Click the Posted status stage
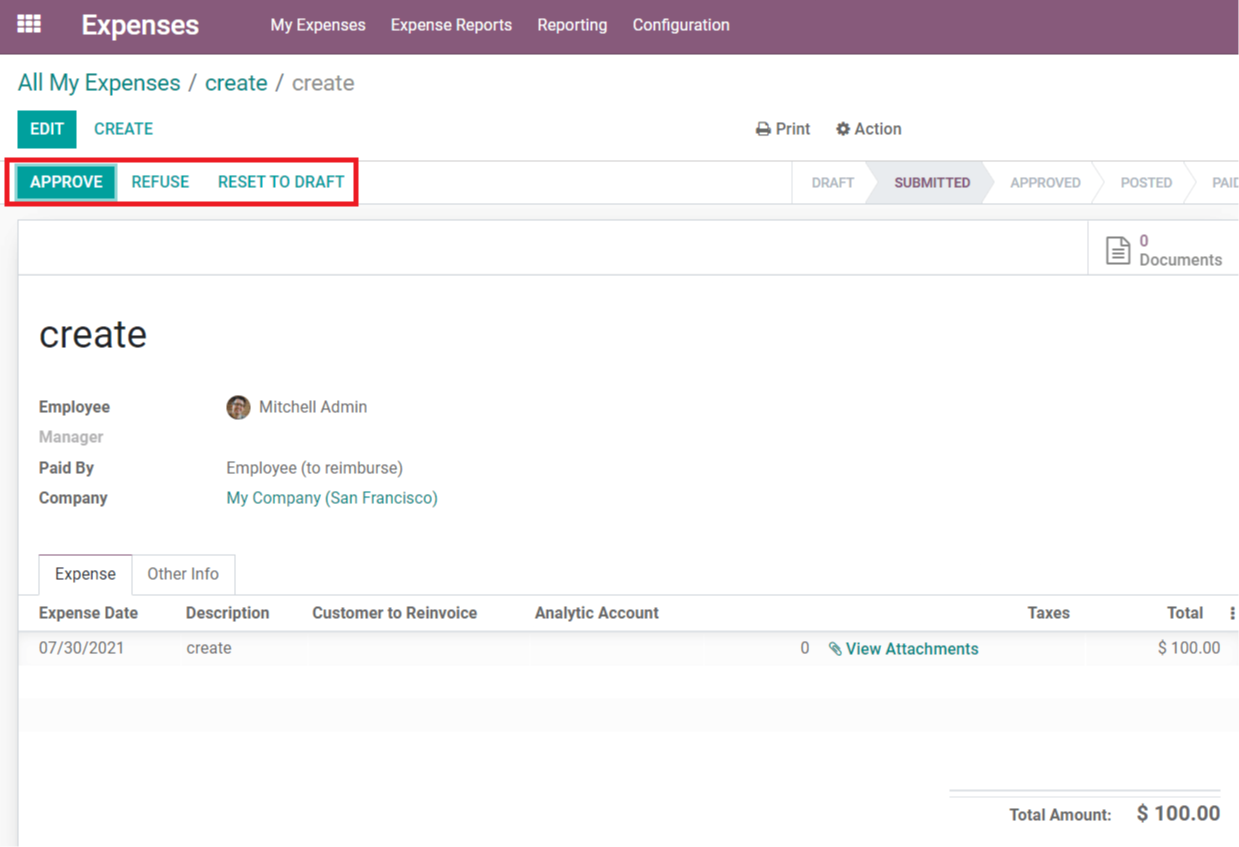Image resolution: width=1239 pixels, height=847 pixels. tap(1146, 183)
